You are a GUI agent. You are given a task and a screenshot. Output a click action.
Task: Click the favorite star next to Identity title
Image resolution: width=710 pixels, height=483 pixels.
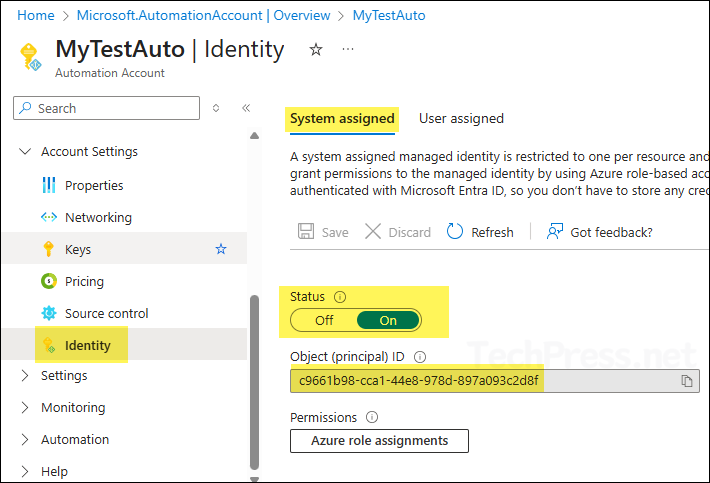tap(316, 49)
